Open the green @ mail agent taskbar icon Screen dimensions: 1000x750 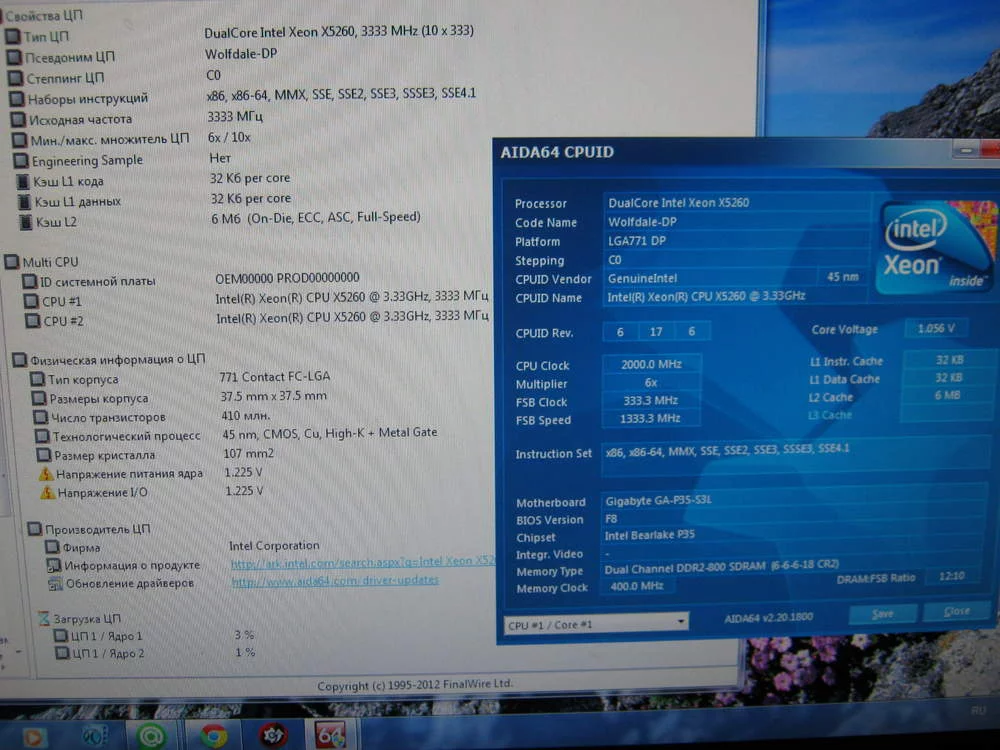click(152, 735)
